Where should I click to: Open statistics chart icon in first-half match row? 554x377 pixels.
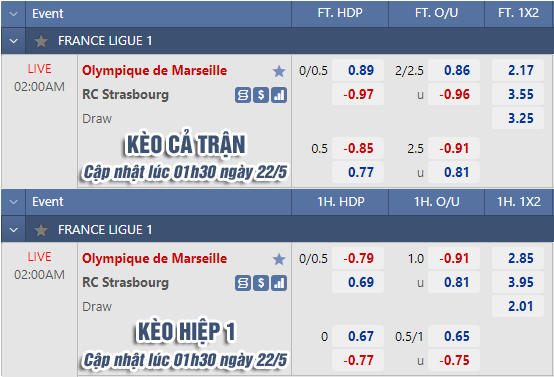point(279,283)
